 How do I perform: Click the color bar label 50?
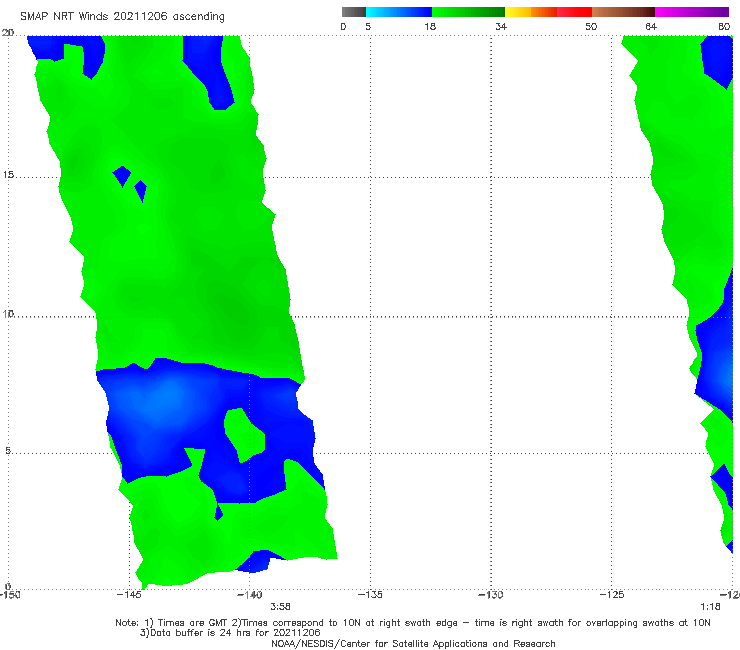(x=591, y=27)
